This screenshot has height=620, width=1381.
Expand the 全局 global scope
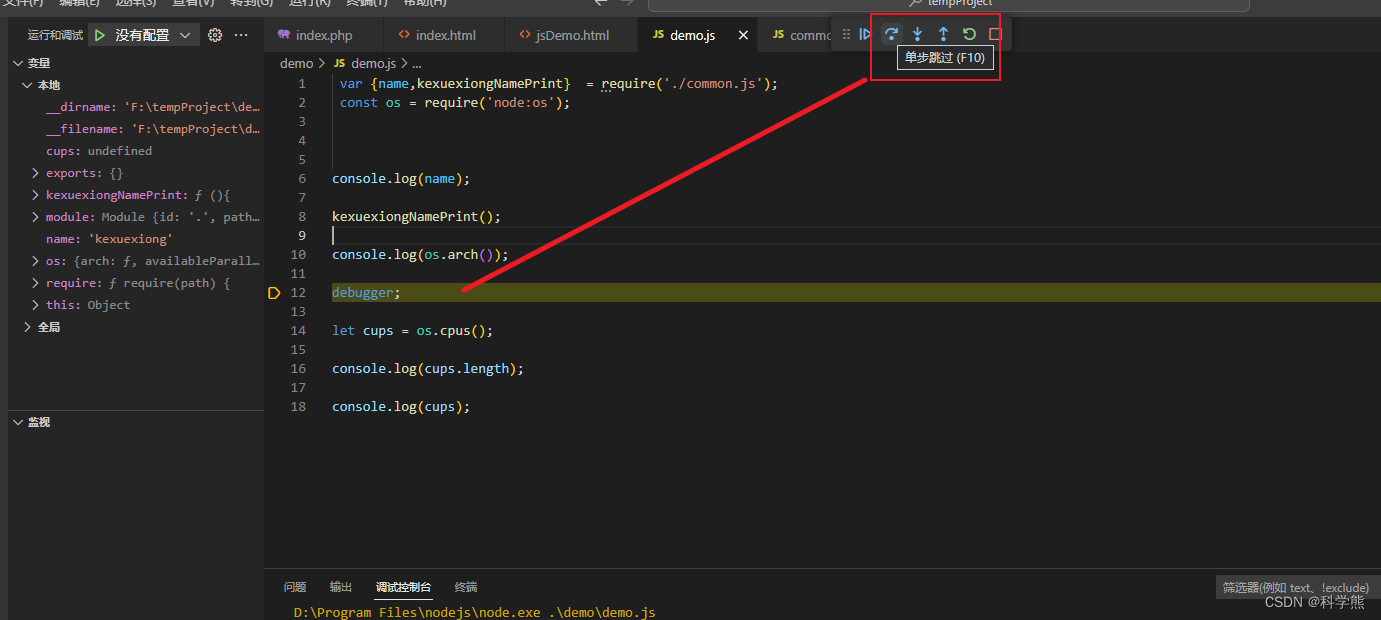click(x=27, y=327)
